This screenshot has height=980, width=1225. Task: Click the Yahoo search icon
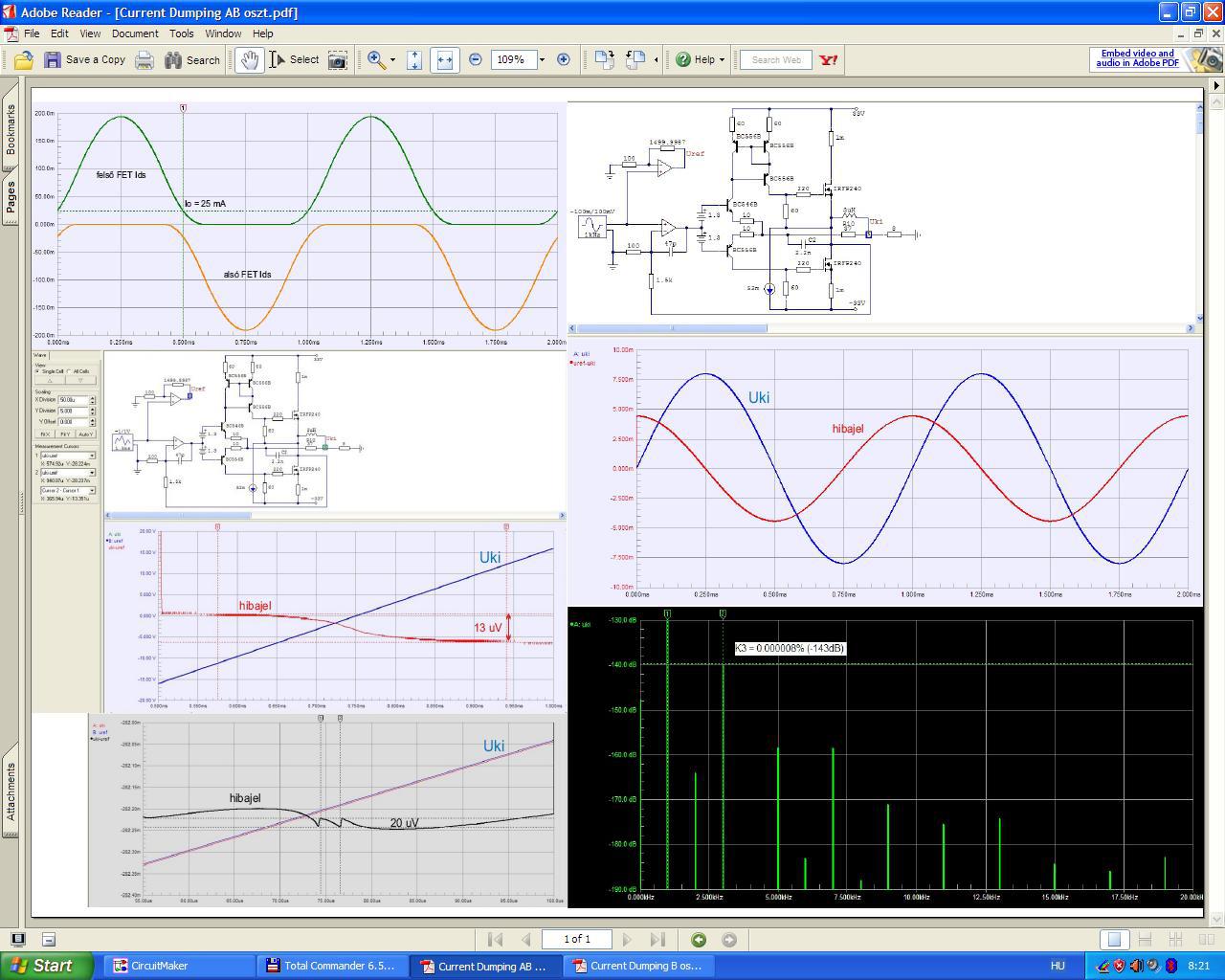tap(829, 59)
